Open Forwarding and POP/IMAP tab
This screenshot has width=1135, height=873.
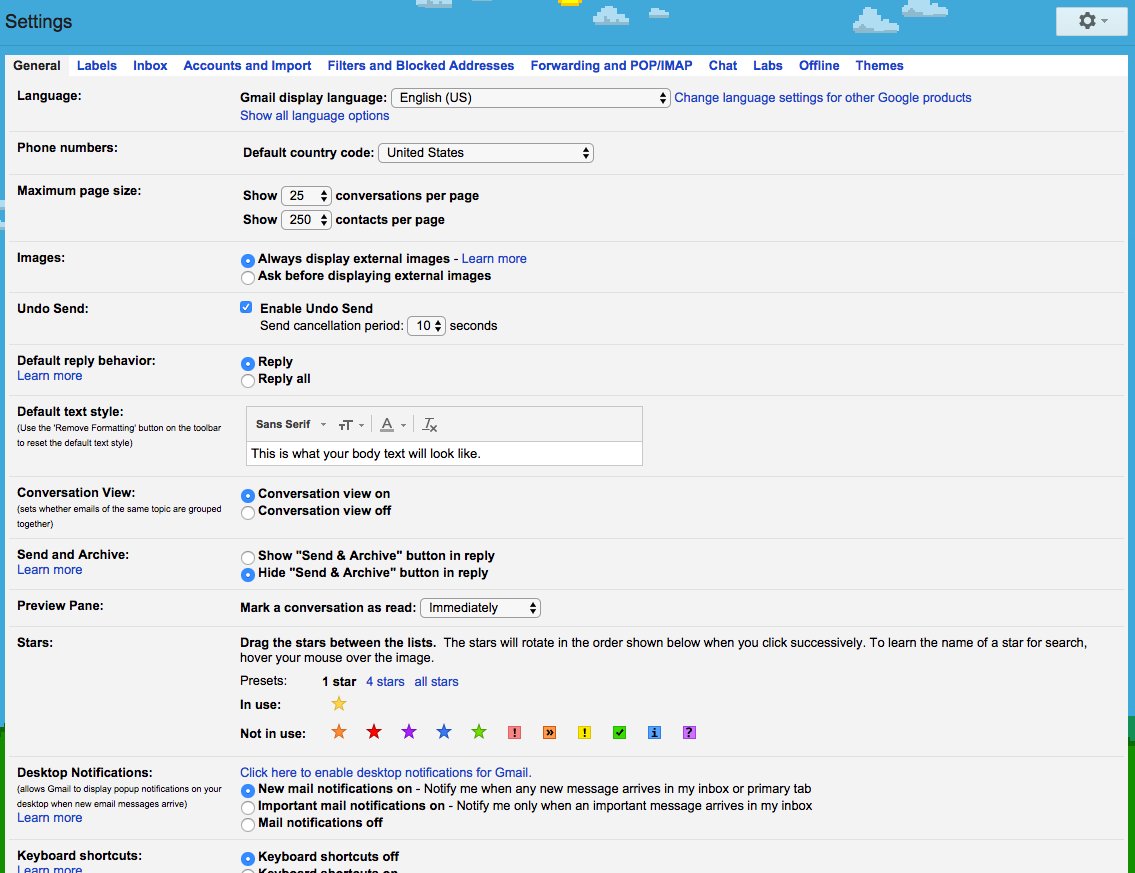(611, 65)
